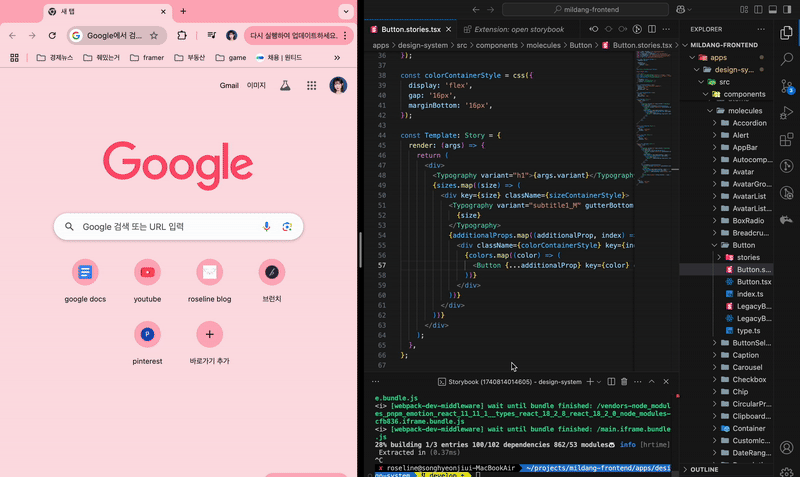This screenshot has width=800, height=477.
Task: Open editor More Actions ellipsis menu
Action: point(666,29)
